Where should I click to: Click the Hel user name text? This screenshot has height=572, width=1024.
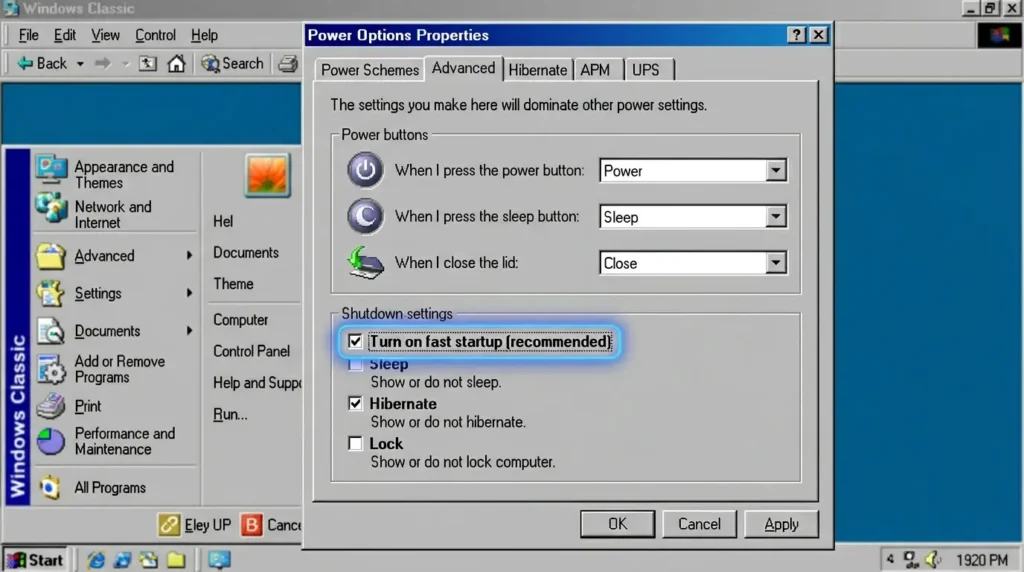click(x=223, y=221)
